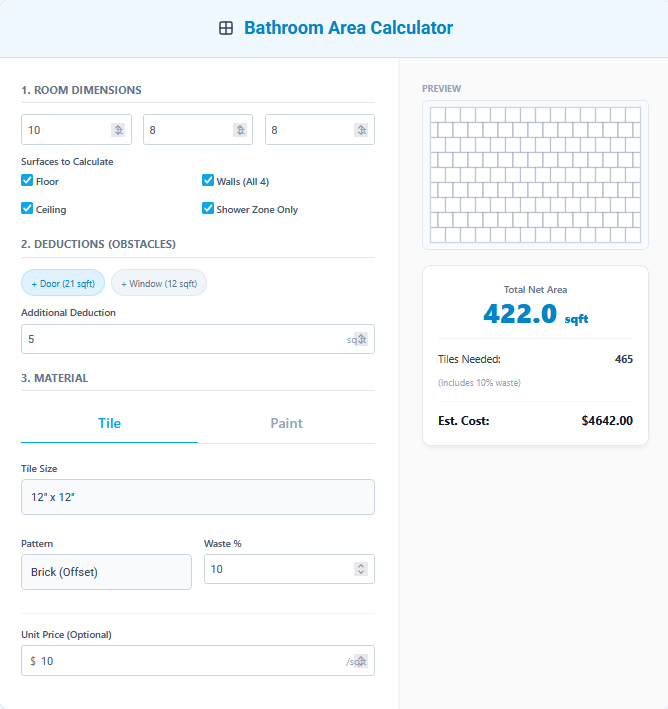Click the 'Waste %' field label
The height and width of the screenshot is (709, 668).
(x=223, y=544)
